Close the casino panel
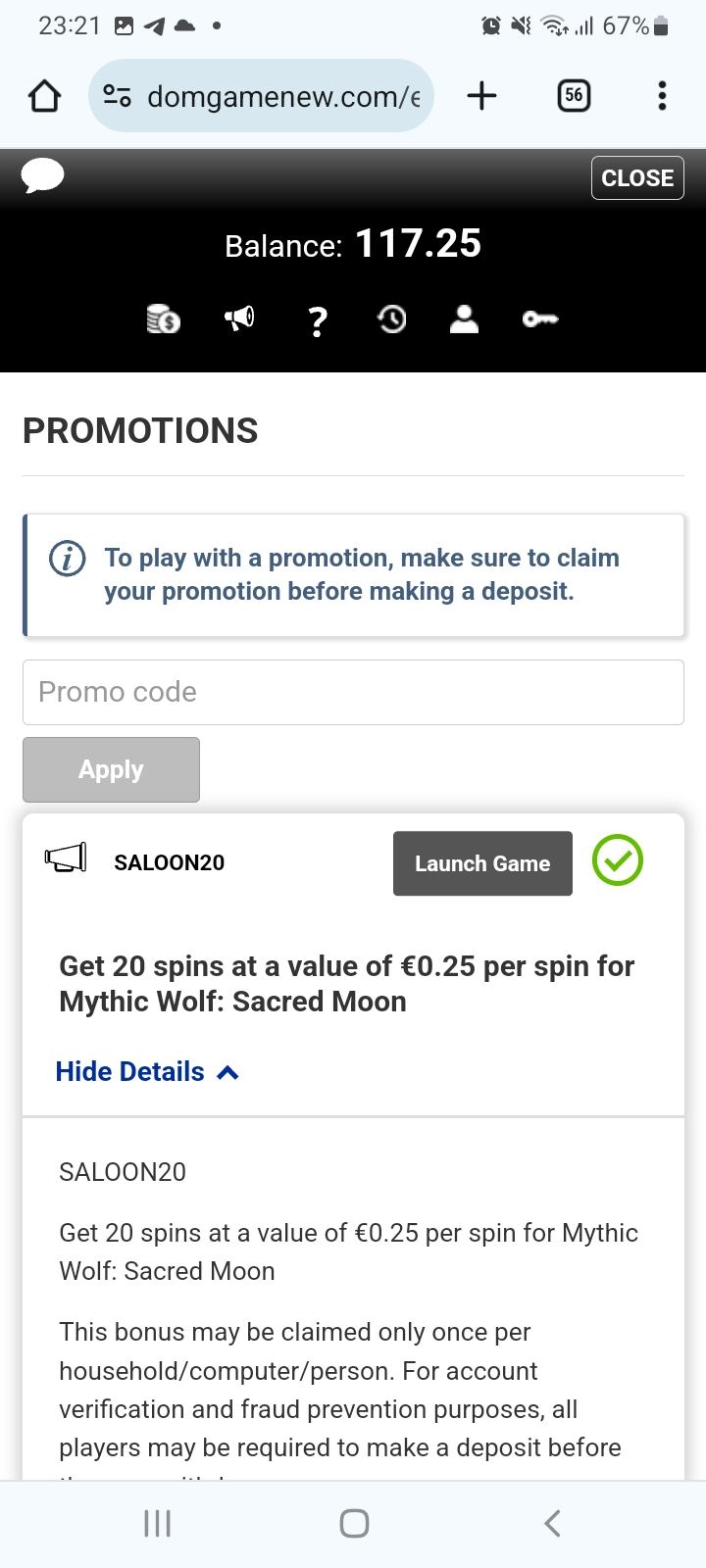 [637, 178]
